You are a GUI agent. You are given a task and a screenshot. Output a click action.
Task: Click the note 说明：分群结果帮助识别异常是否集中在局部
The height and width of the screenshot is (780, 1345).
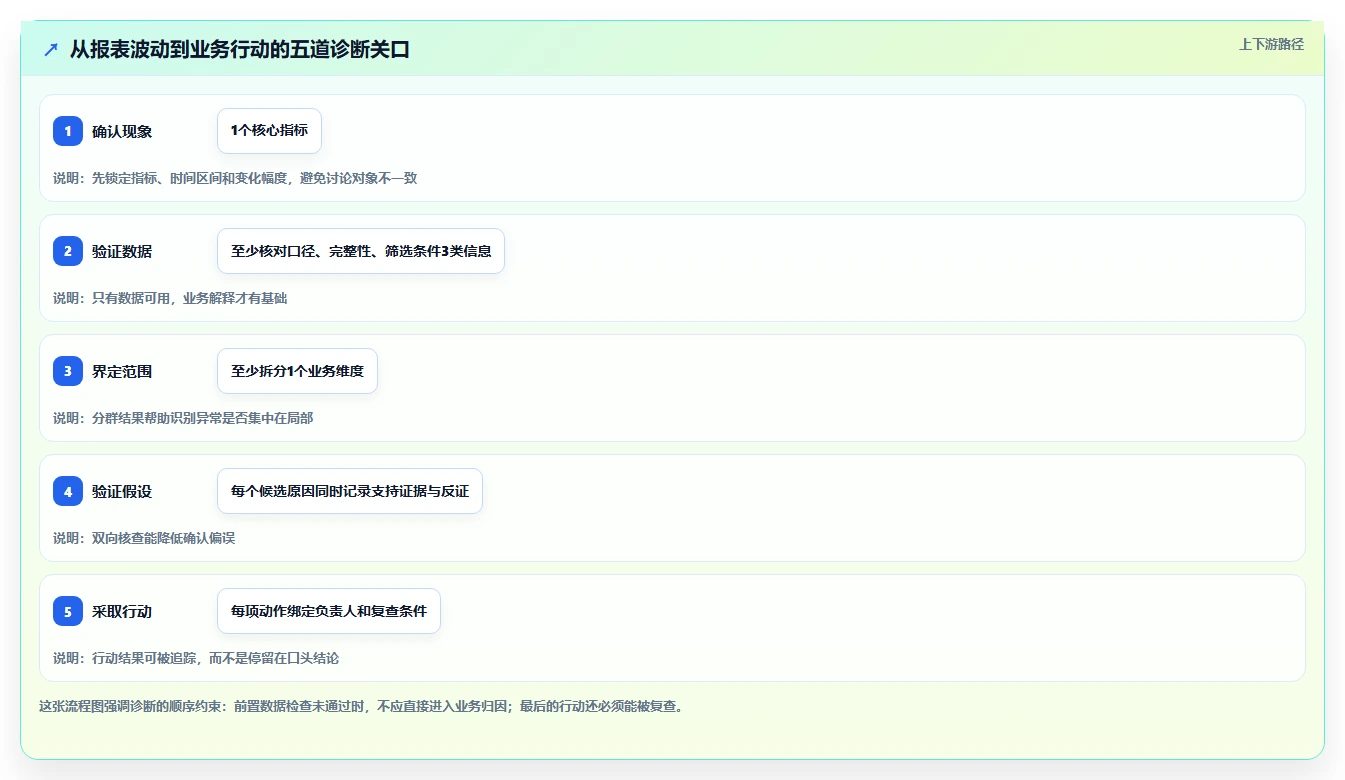coord(183,418)
